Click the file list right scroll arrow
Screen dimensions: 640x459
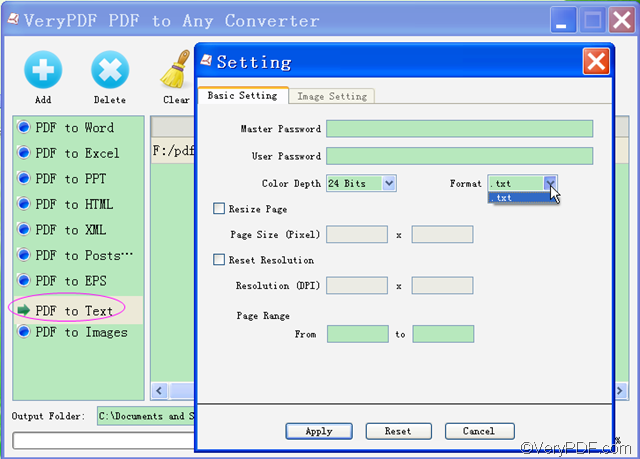(620, 391)
